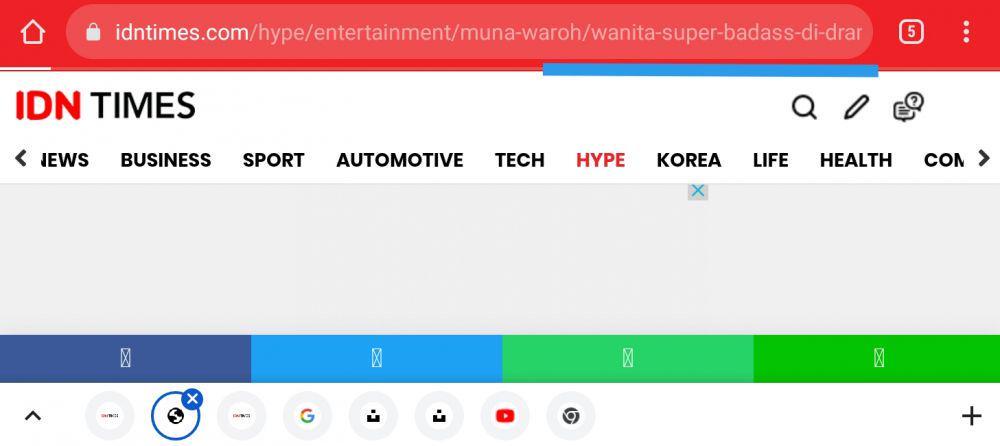Expand the tab strip with the up chevron
1000x446 pixels.
tap(33, 416)
